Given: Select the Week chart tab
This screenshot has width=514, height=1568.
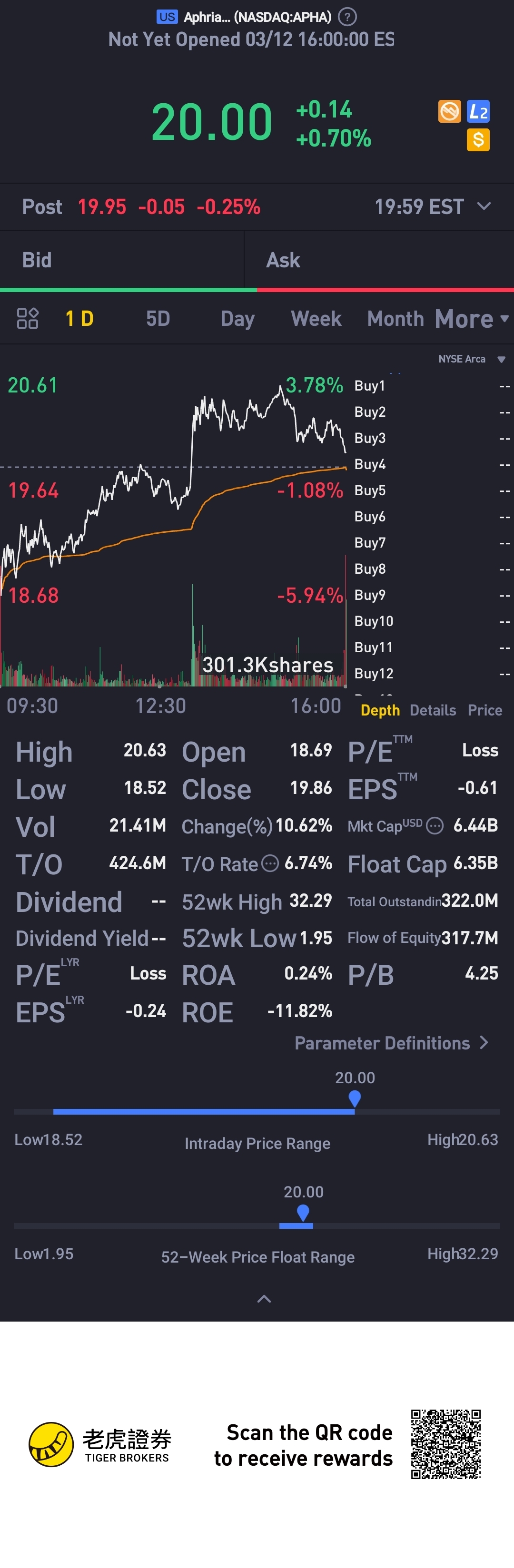Looking at the screenshot, I should (316, 318).
